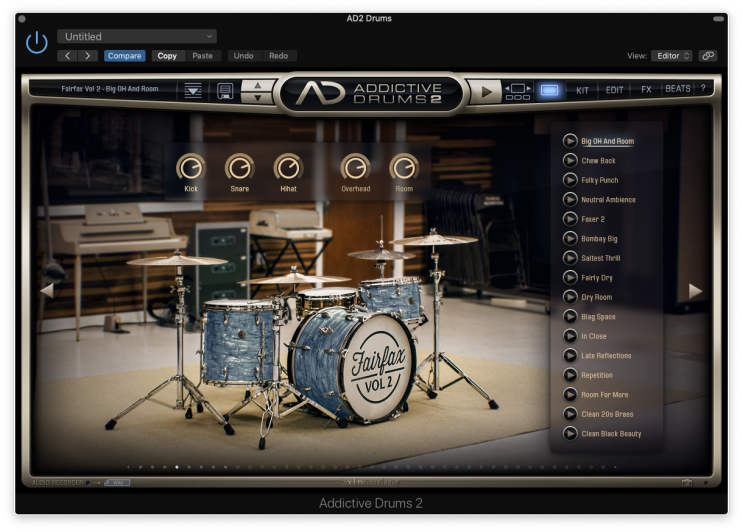743x532 pixels.
Task: Go to previous kit with left arrow
Action: (x=46, y=290)
